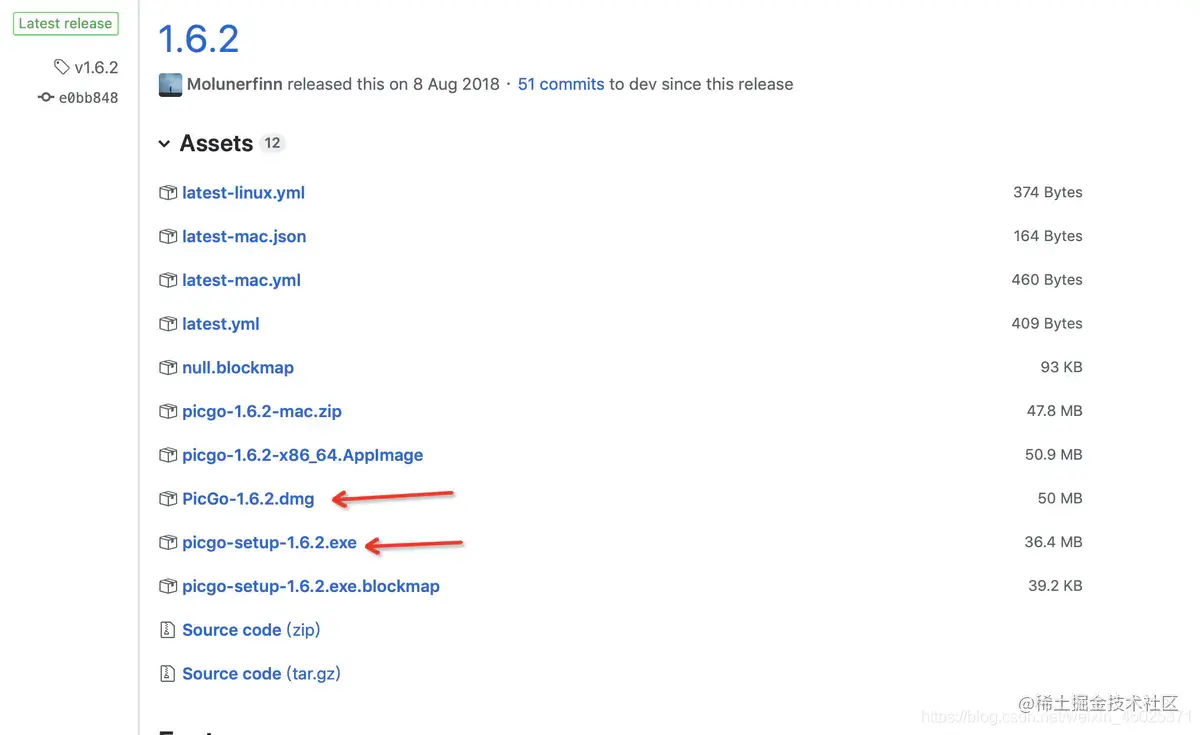Click file icon beside Source code (tar.gz)

click(x=168, y=674)
